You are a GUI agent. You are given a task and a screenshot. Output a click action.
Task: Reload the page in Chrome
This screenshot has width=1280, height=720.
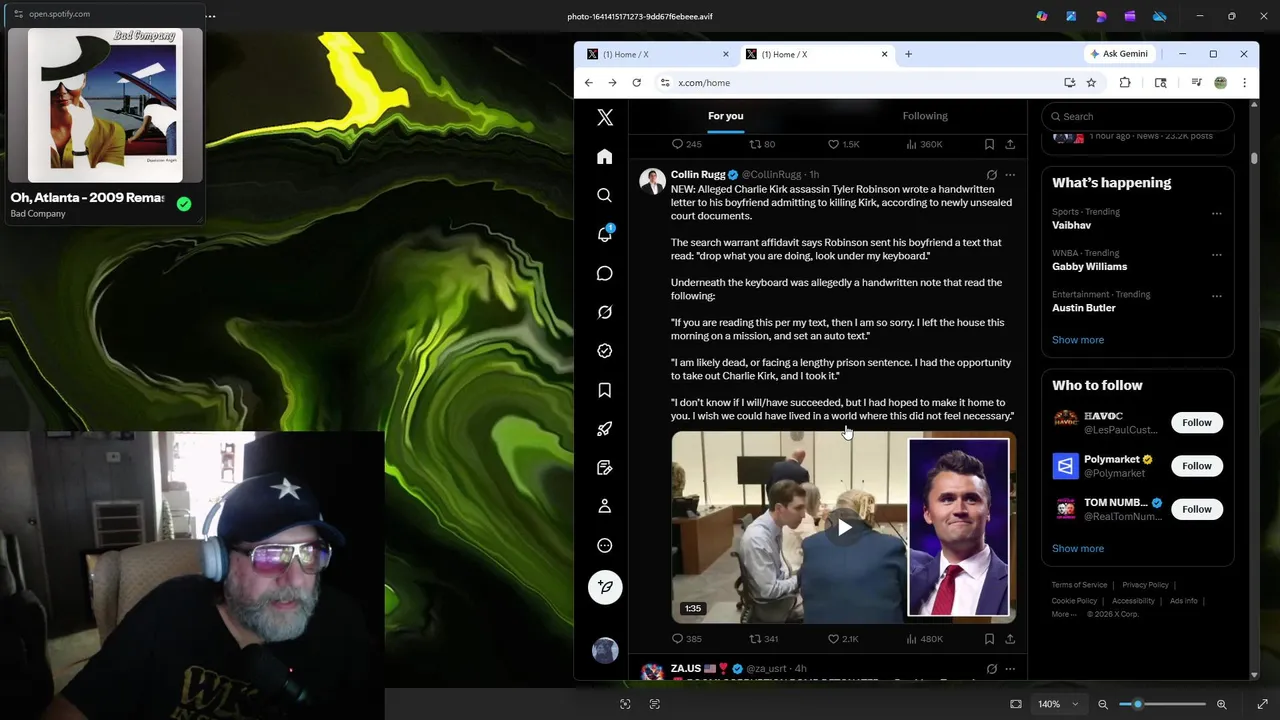(636, 83)
